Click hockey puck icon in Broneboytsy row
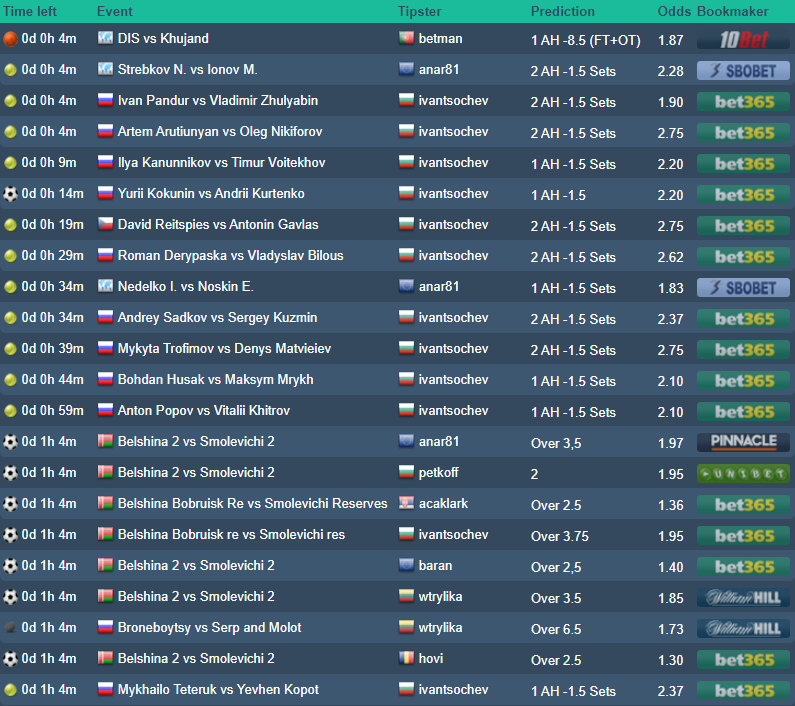The width and height of the screenshot is (795, 706). 10,627
